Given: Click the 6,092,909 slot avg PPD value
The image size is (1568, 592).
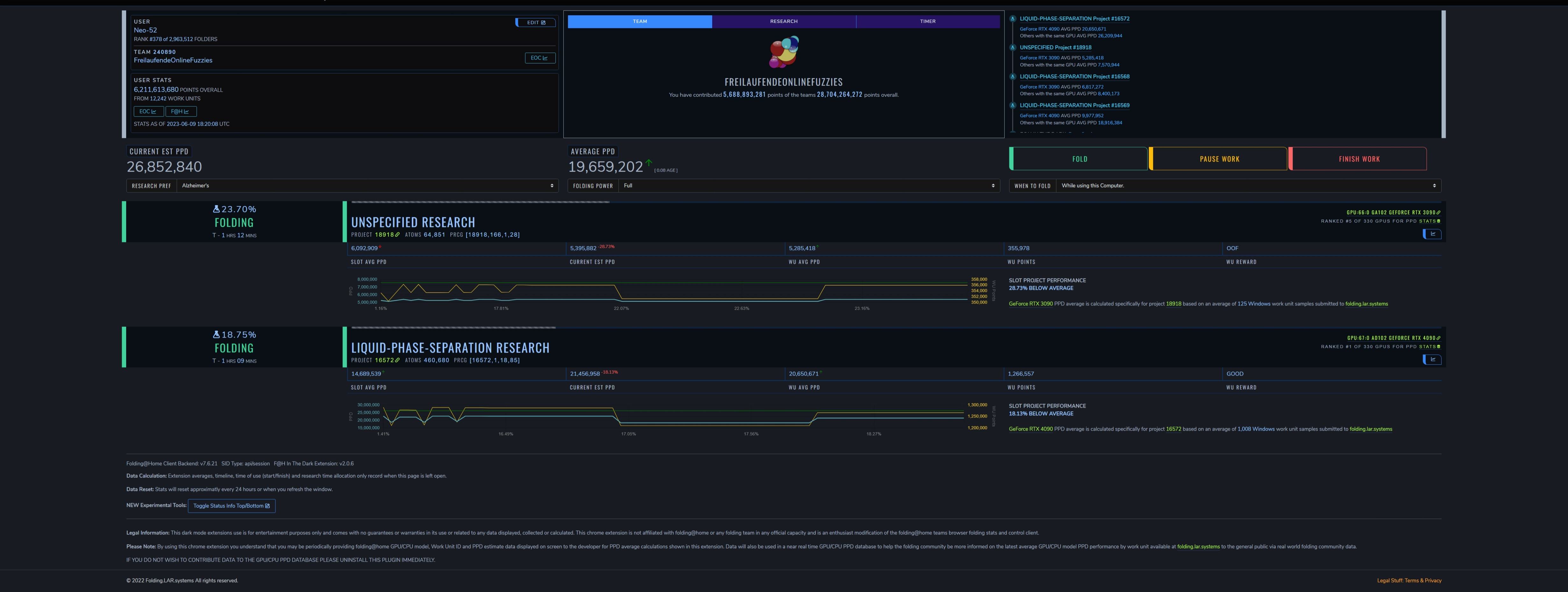Looking at the screenshot, I should click(364, 248).
